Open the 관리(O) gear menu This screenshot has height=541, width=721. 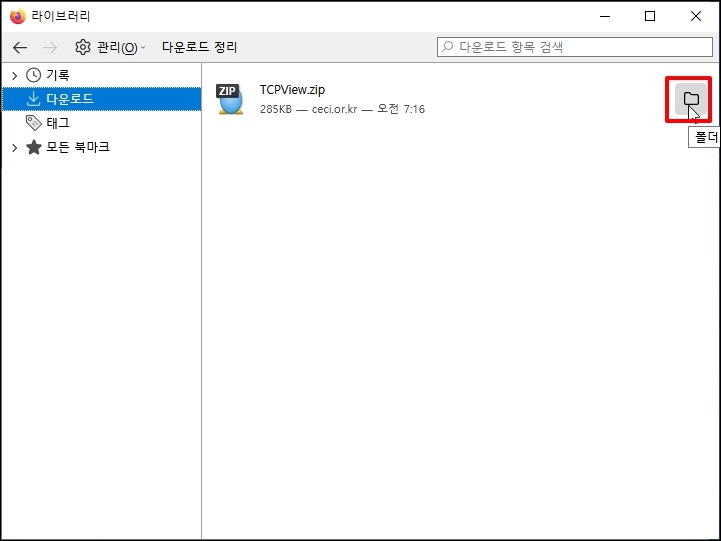tap(110, 47)
